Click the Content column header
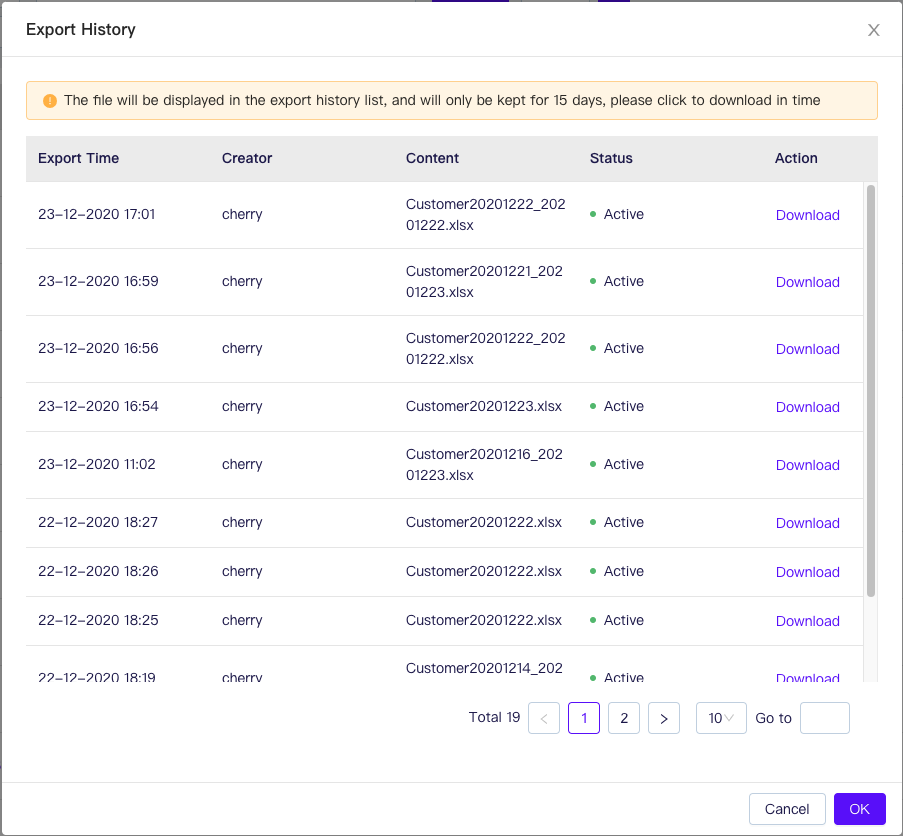The height and width of the screenshot is (836, 903). click(432, 158)
